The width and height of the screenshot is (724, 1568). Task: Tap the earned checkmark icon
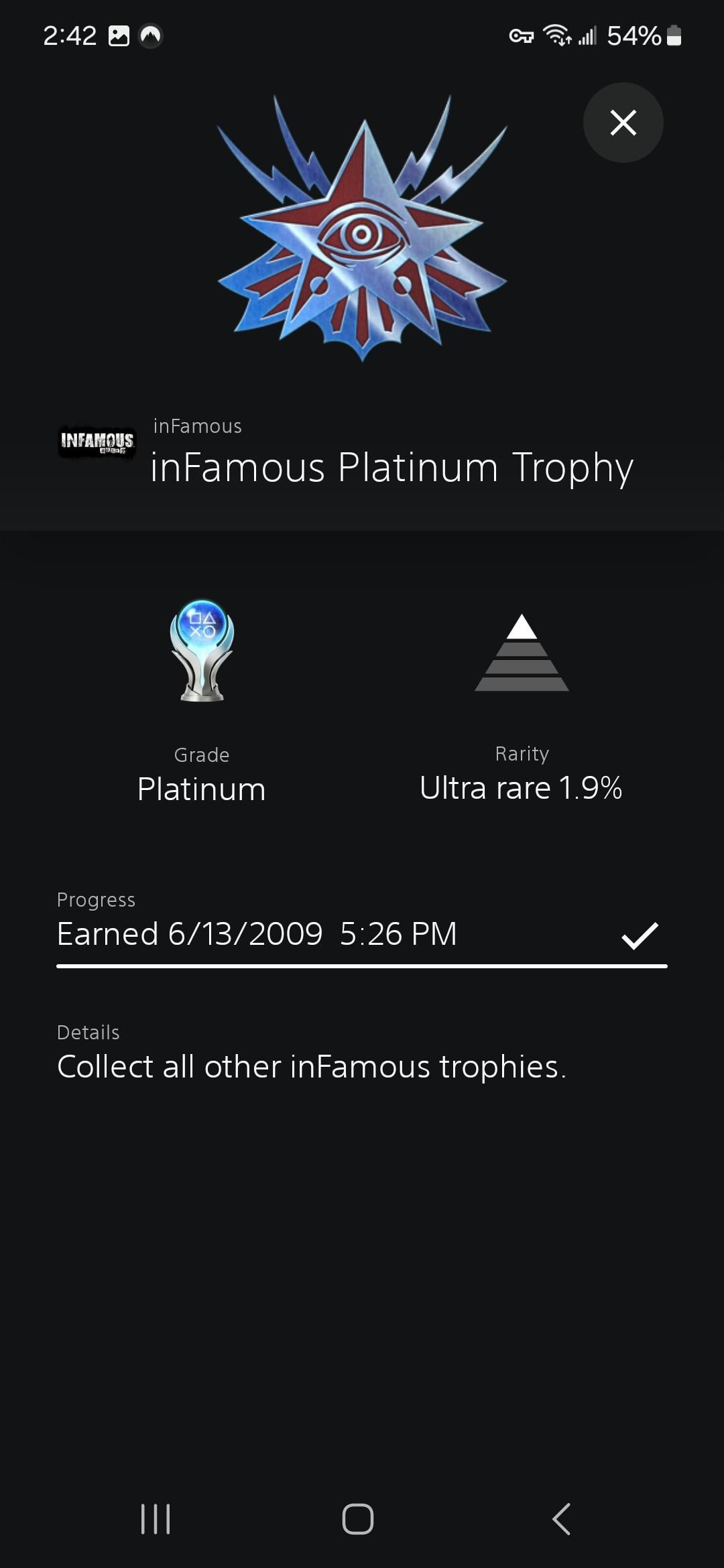640,935
